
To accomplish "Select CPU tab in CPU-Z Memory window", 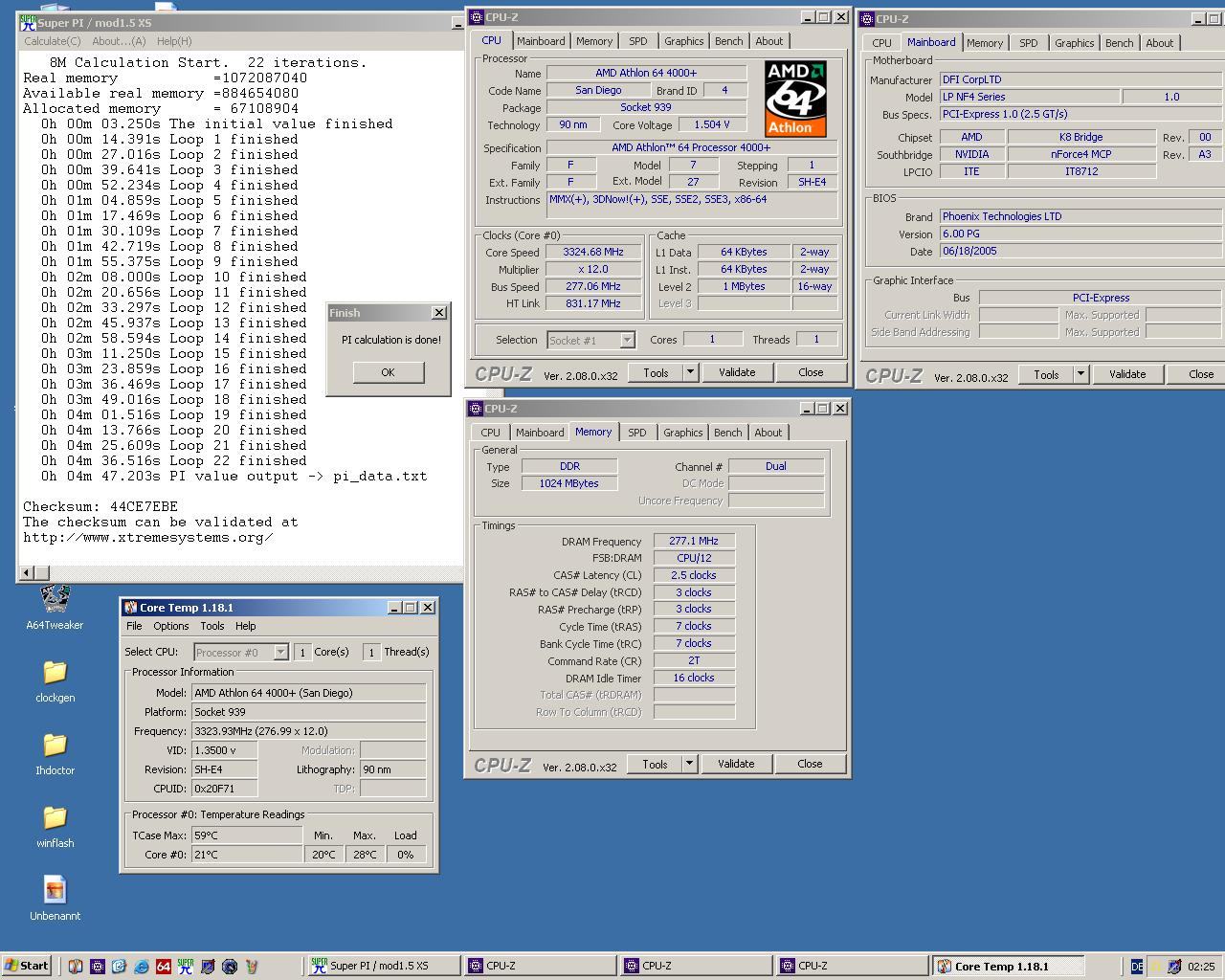I will click(490, 433).
